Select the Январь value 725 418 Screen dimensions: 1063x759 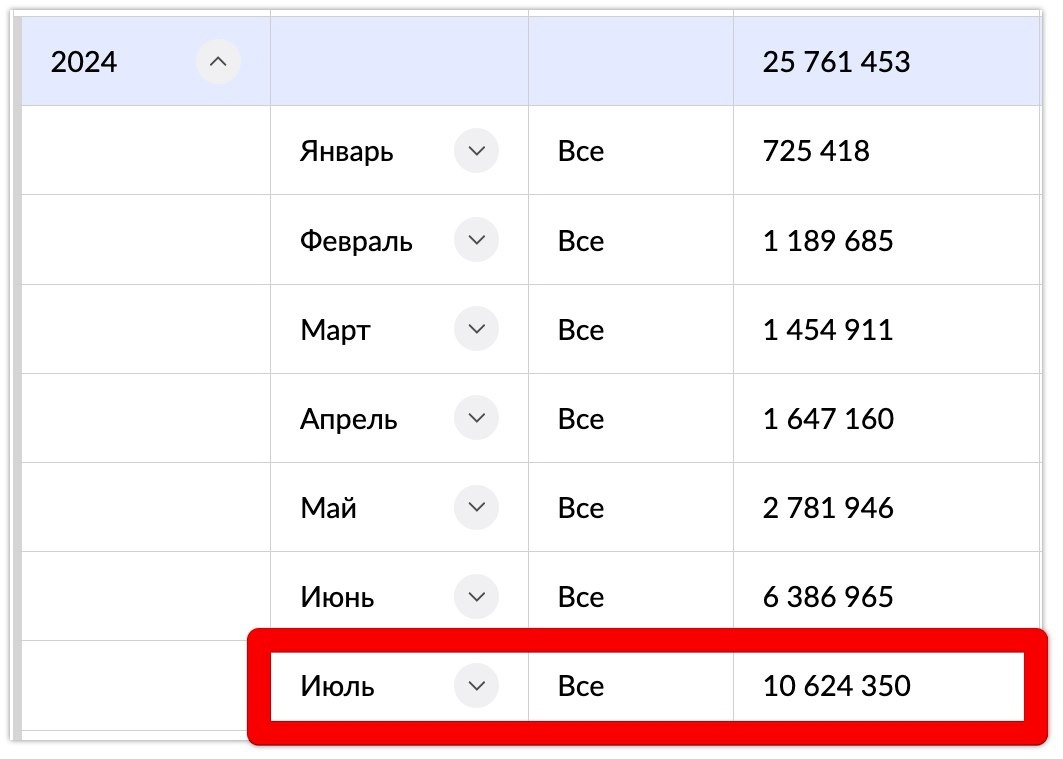816,152
